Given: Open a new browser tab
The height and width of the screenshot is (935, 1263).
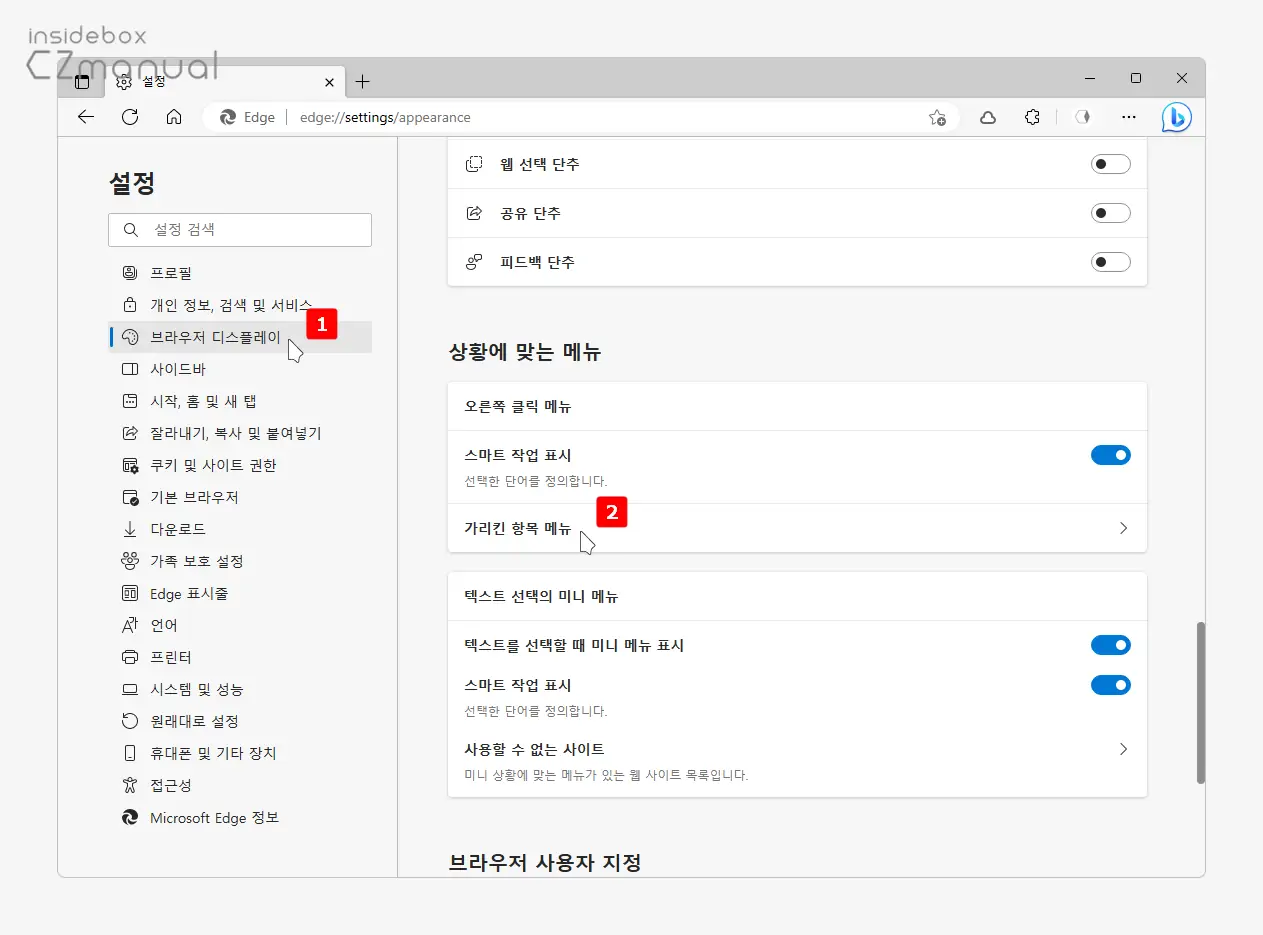Looking at the screenshot, I should (x=363, y=82).
